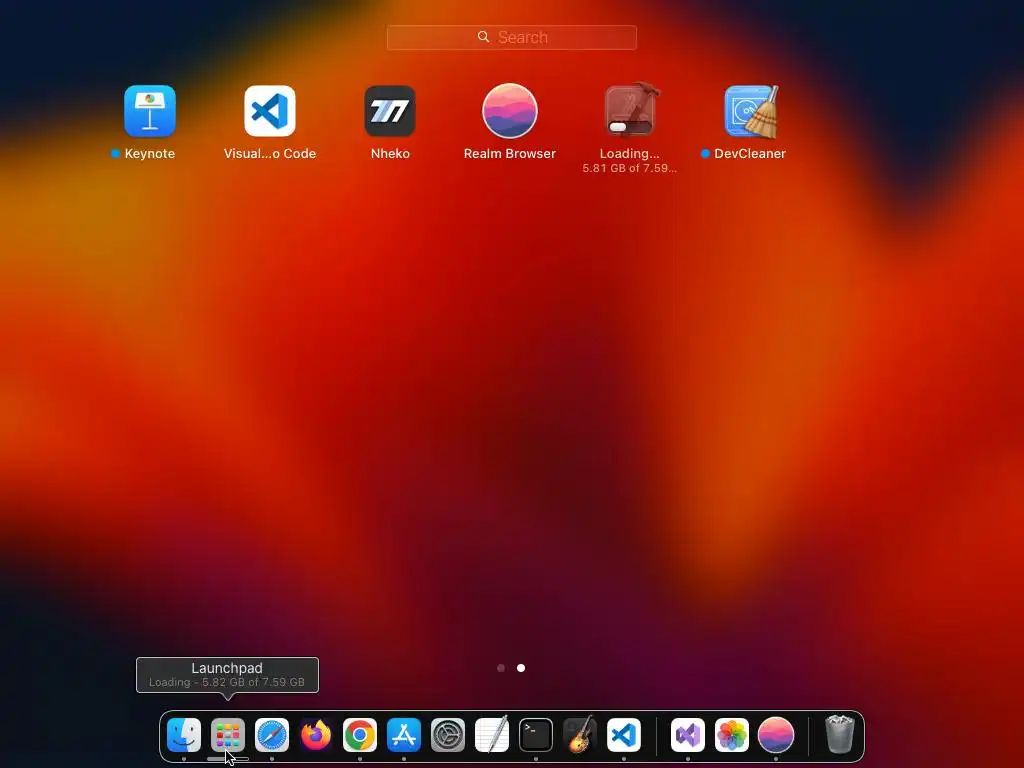Click the "5.81 GB of 7.59..." download status text
Screen dimensions: 1024x768
click(630, 168)
